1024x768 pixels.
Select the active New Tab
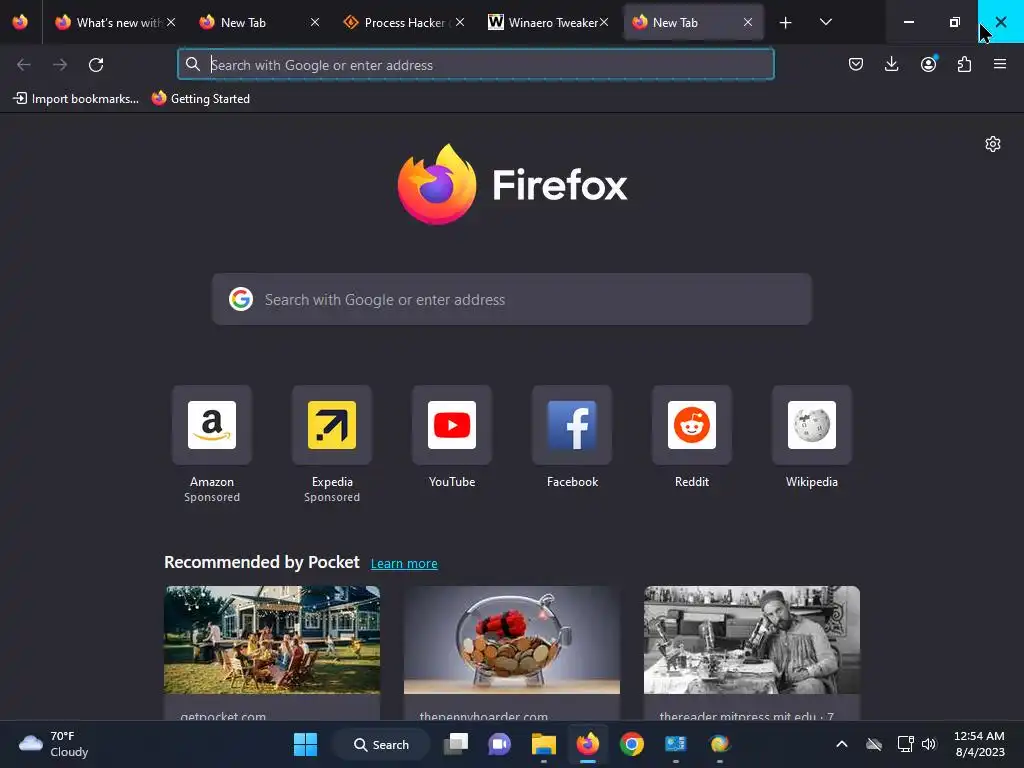(x=692, y=22)
